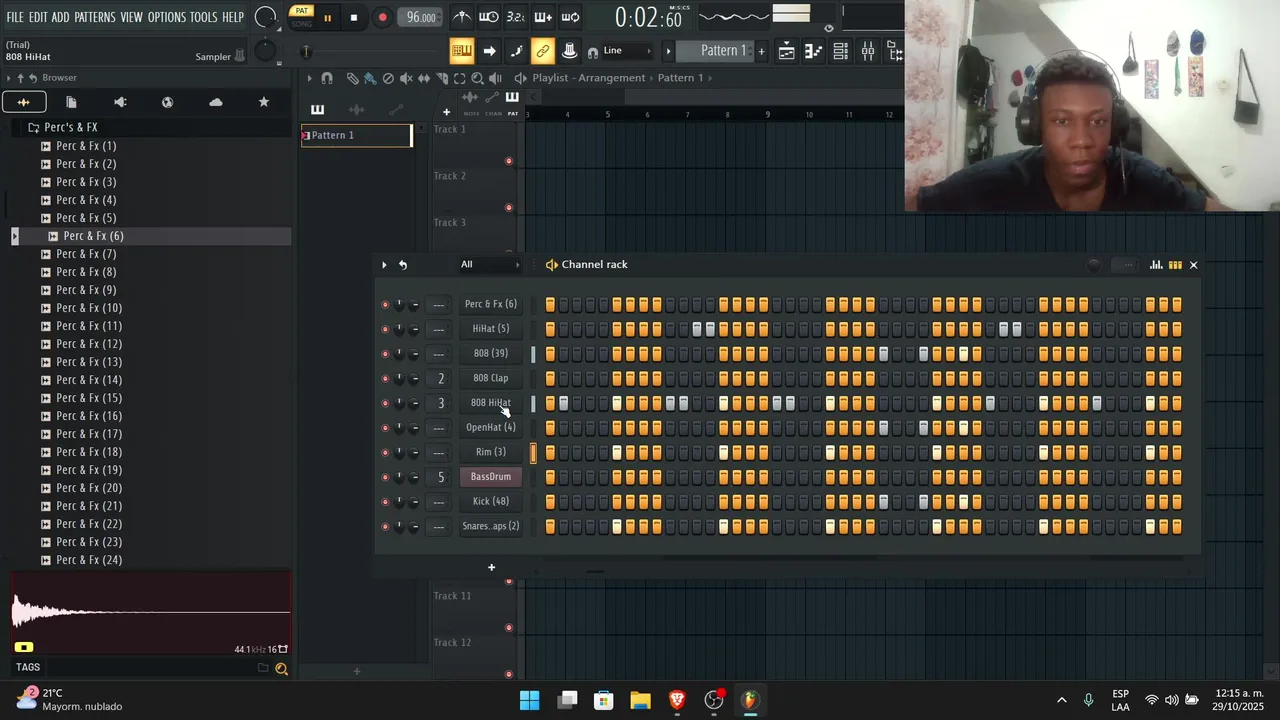This screenshot has height=720, width=1280.
Task: Open the channel rack All filter dropdown
Action: pyautogui.click(x=490, y=265)
